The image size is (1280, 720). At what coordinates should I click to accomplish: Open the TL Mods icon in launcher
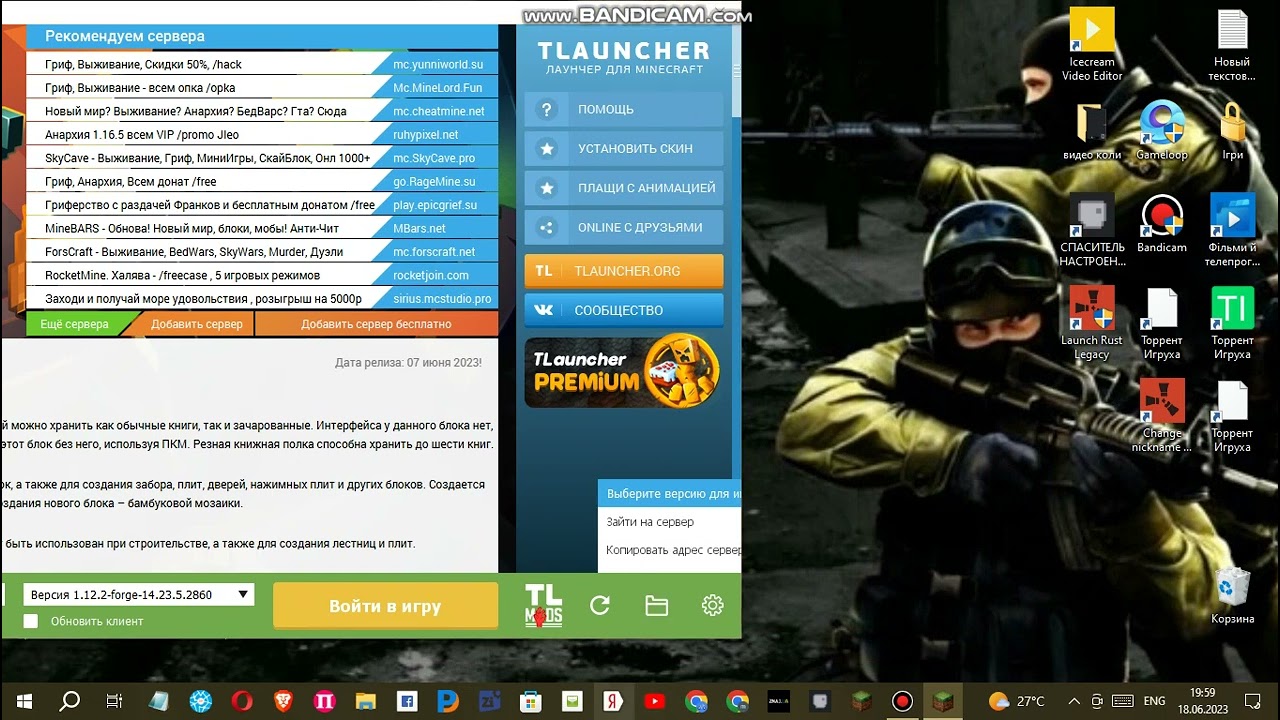(x=543, y=605)
